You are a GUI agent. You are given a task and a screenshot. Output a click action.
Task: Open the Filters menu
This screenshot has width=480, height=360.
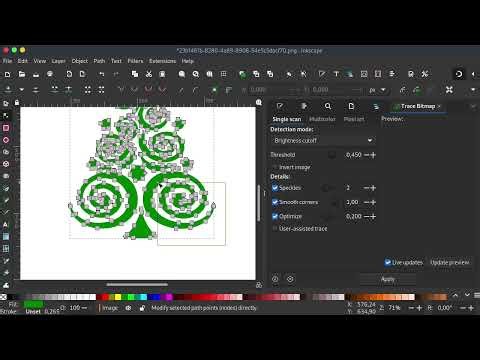(x=135, y=61)
